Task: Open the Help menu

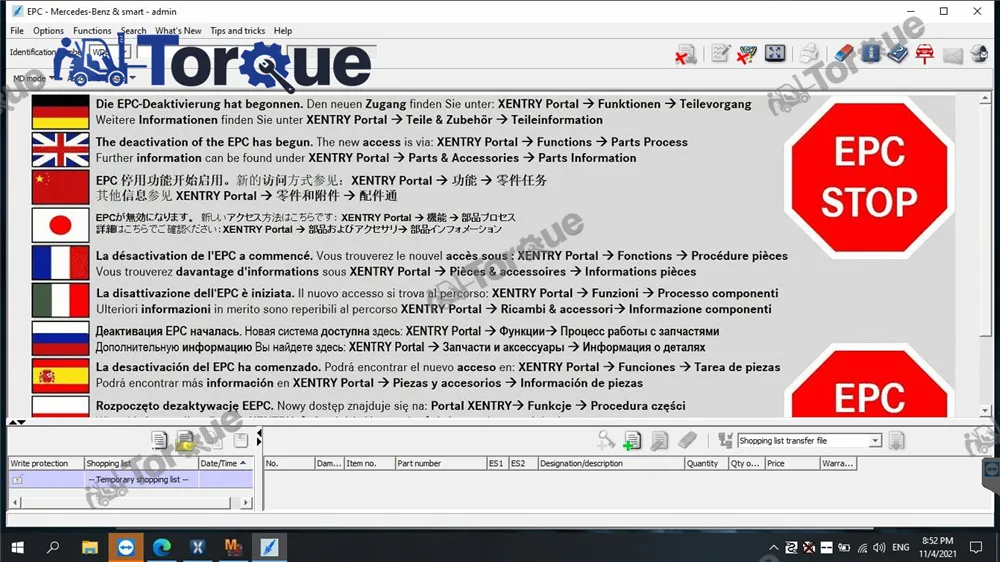Action: [283, 31]
